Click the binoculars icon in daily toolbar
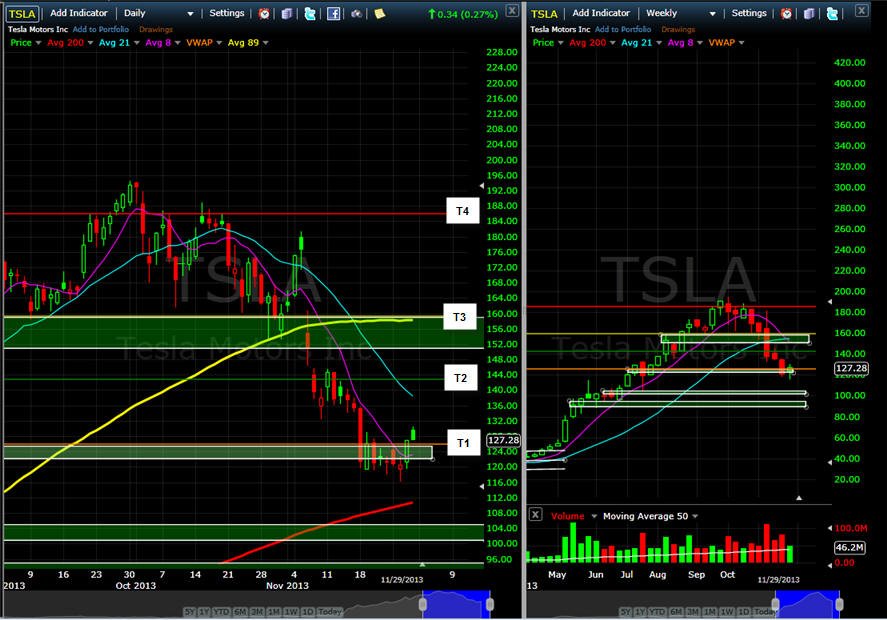 [x=356, y=14]
